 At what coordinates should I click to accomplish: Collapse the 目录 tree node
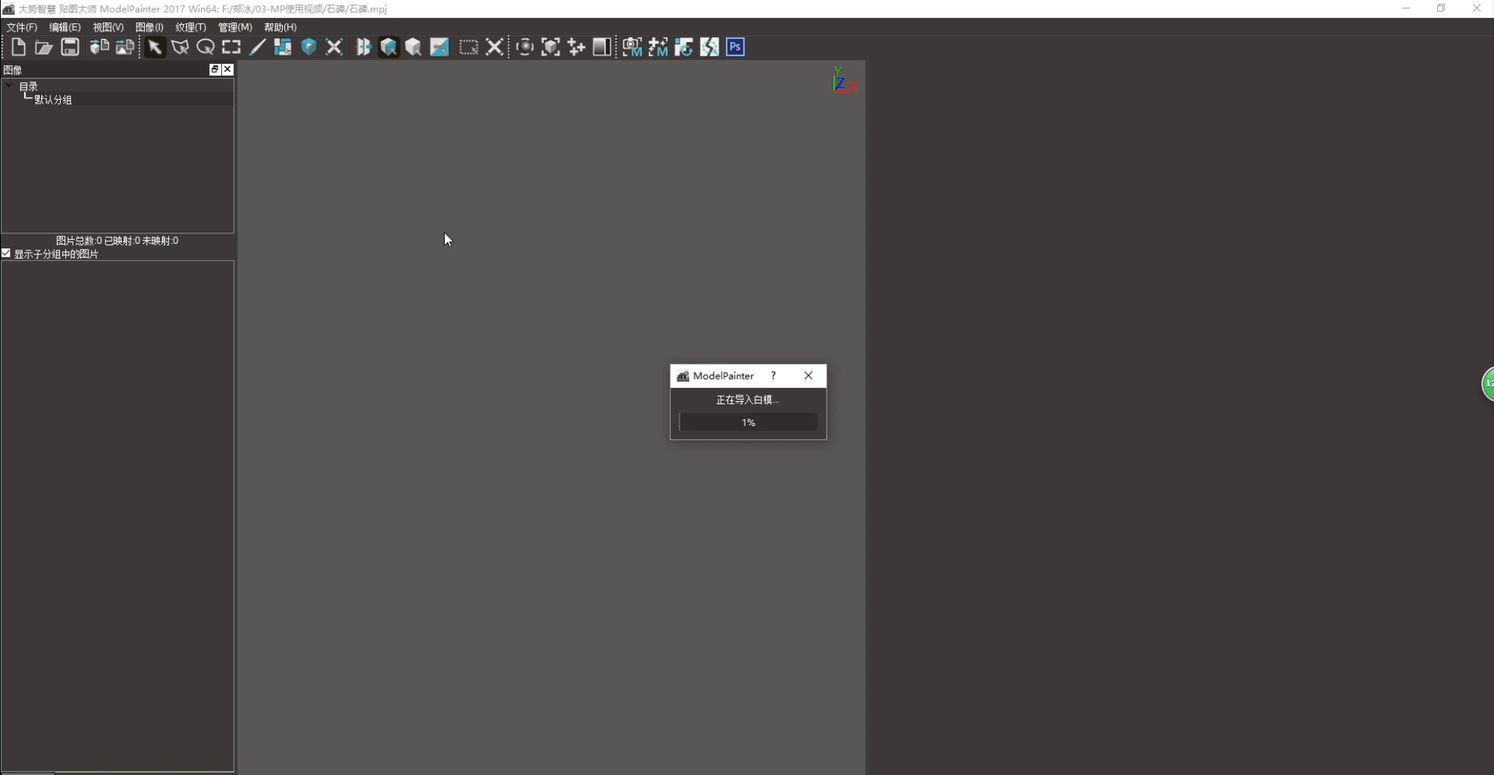coord(8,86)
